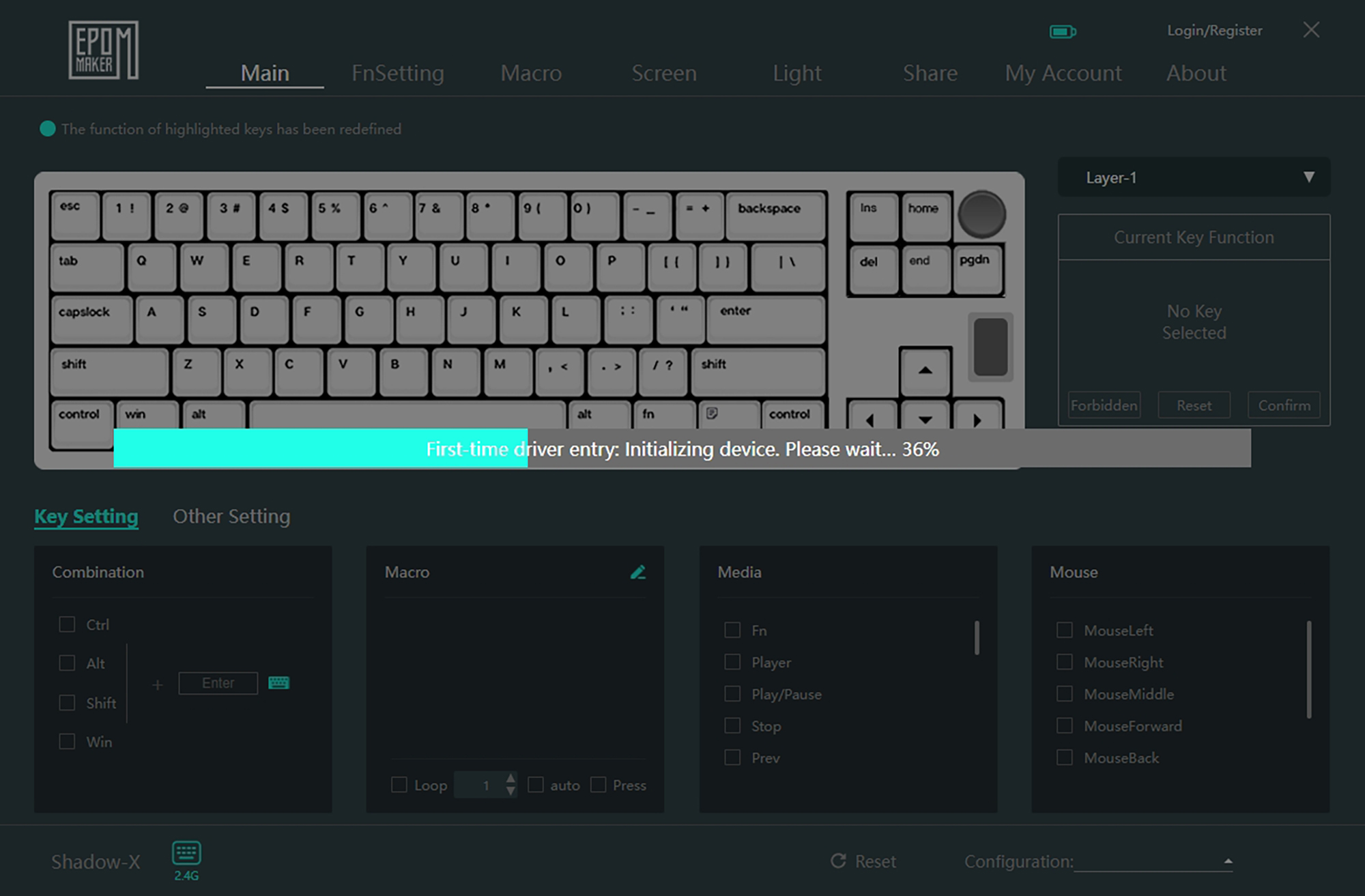Expand the Configuration dropdown
The image size is (1365, 896).
1227,861
